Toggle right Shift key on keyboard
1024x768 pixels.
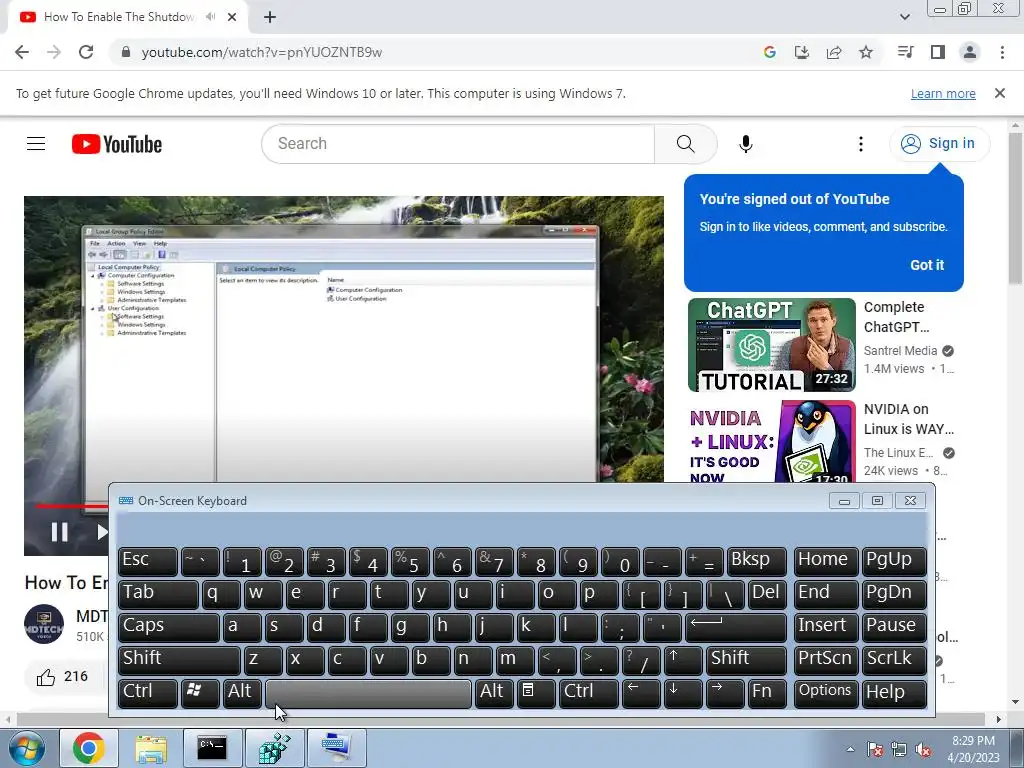[746, 661]
